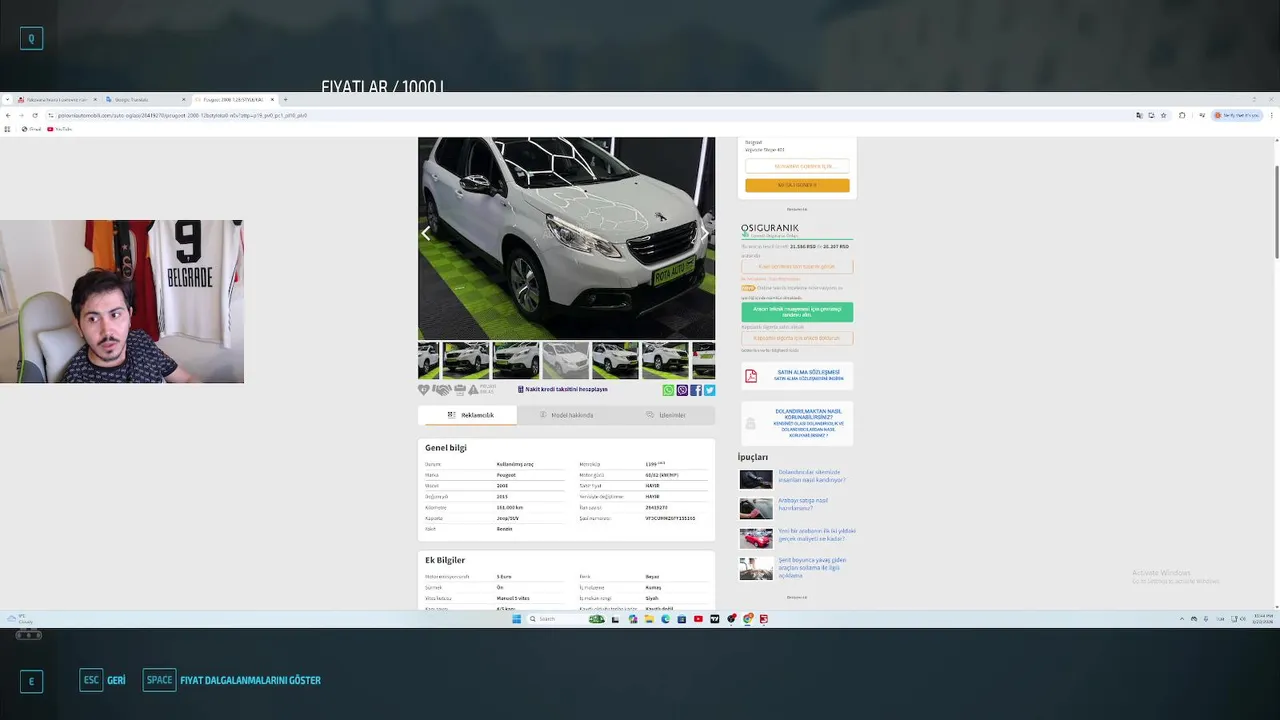Click Nakit kredi taksitini hesaplayın link
The width and height of the screenshot is (1280, 720).
coord(562,390)
